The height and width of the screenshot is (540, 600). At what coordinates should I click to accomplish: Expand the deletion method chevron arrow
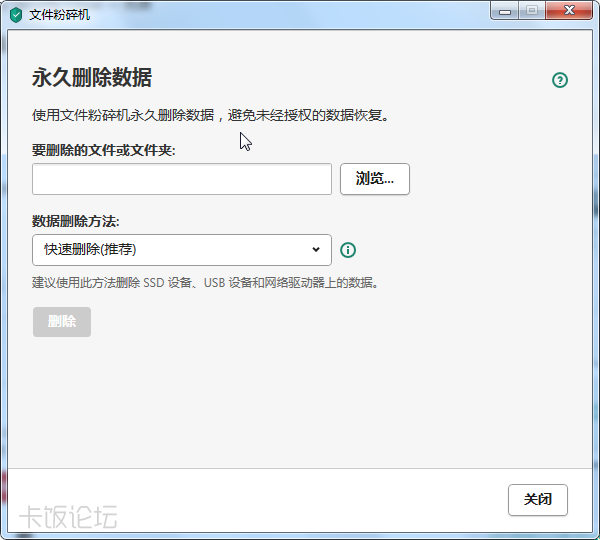pos(316,250)
